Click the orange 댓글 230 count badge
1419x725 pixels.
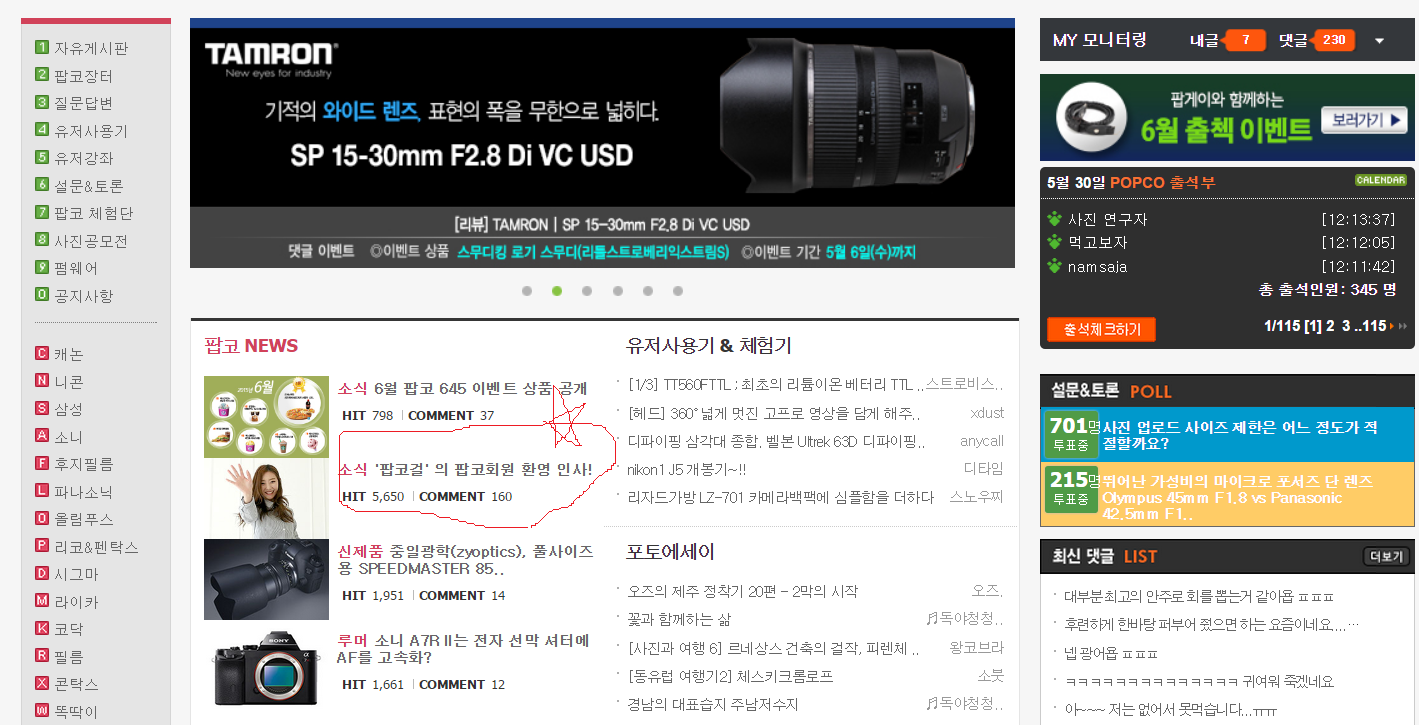[x=1333, y=40]
